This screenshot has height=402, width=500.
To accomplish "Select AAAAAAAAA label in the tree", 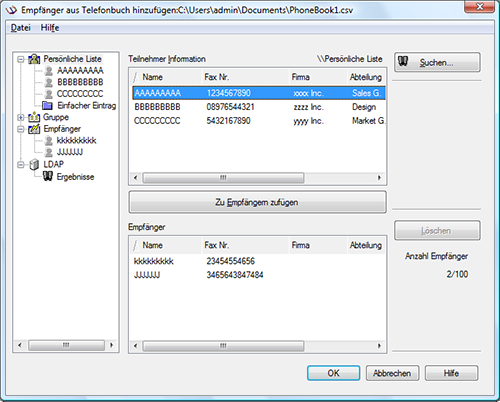I will (x=80, y=71).
